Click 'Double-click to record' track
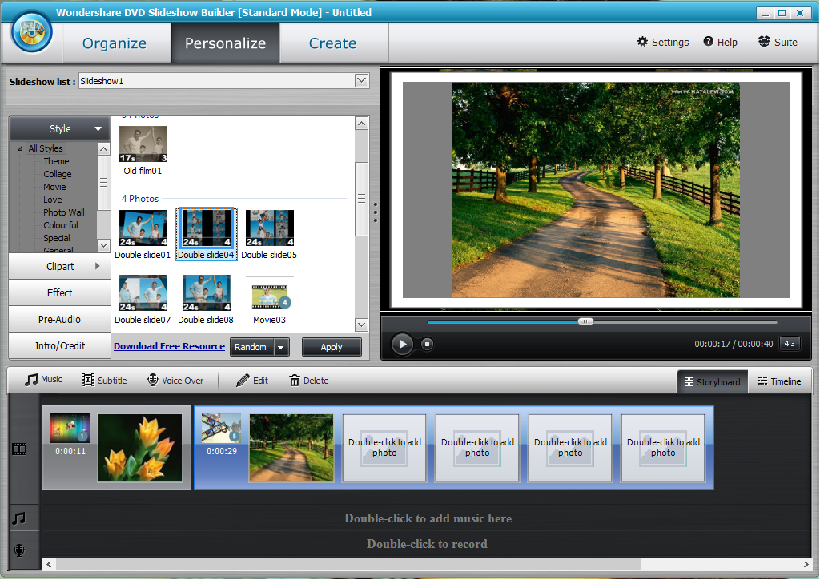This screenshot has height=579, width=819. click(428, 544)
